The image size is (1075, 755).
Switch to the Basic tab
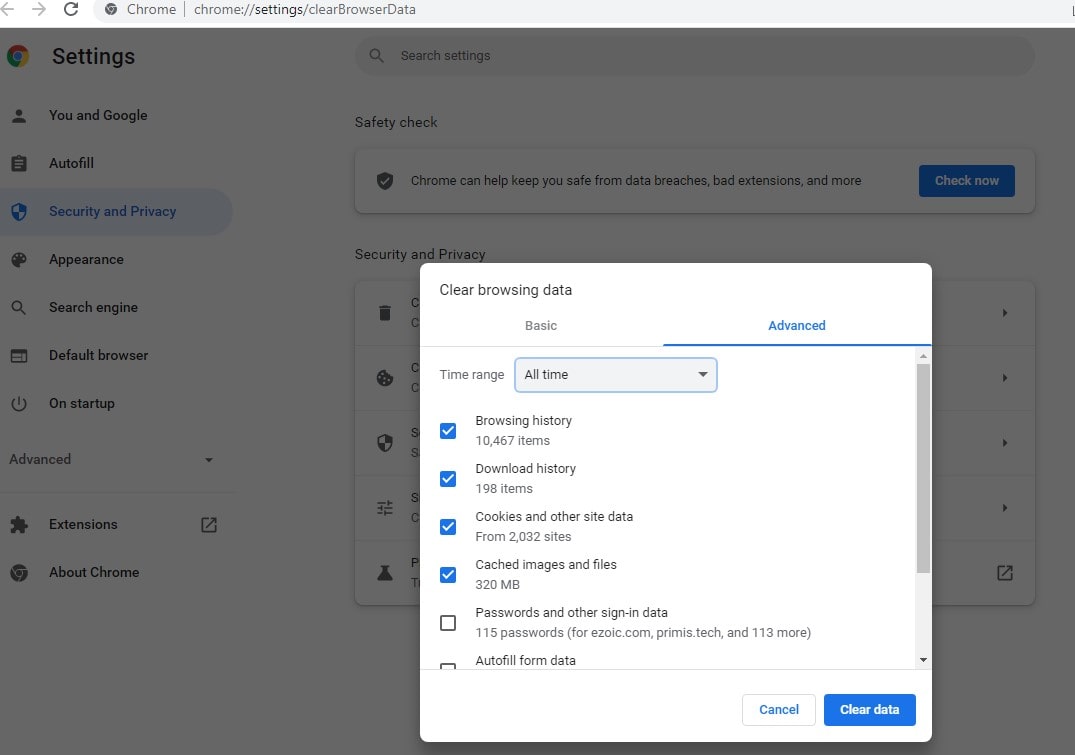pos(540,325)
